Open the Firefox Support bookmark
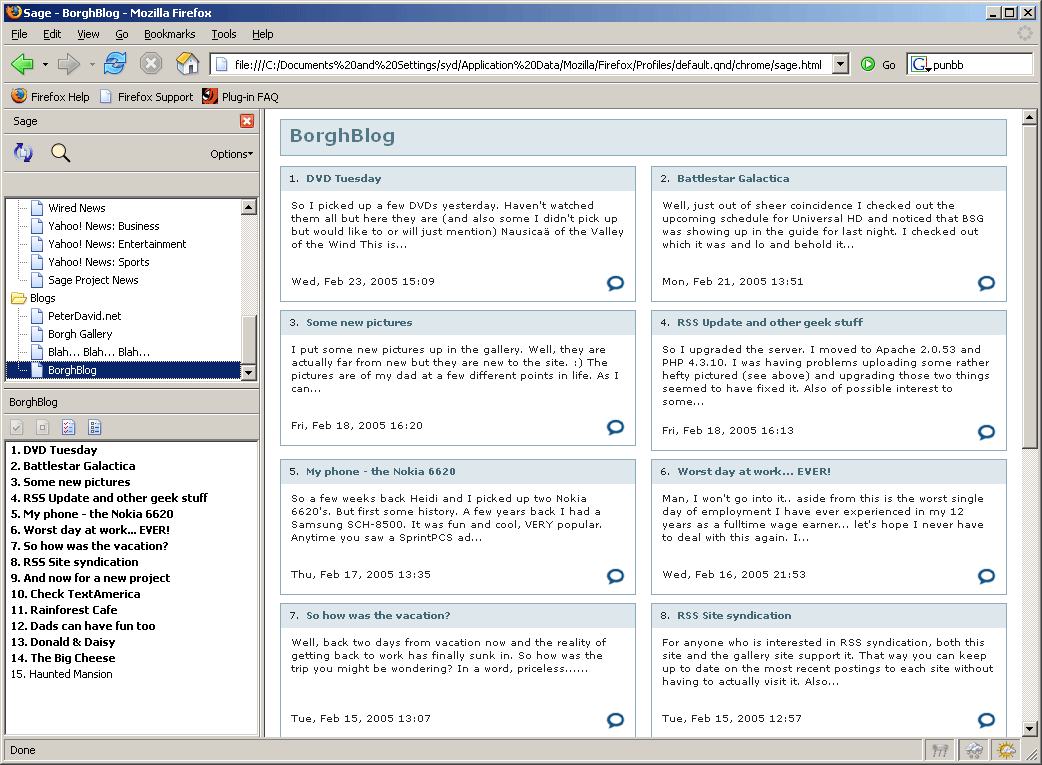This screenshot has width=1042, height=765. click(x=146, y=96)
